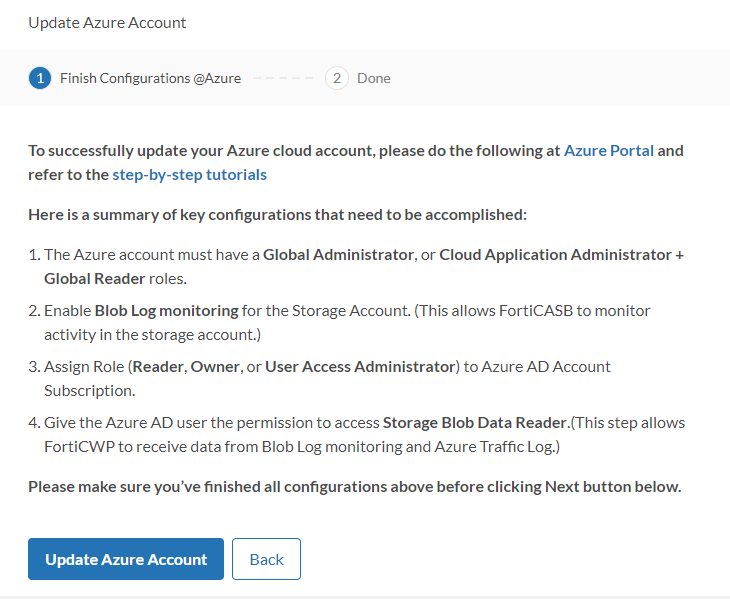Click the summary of key configurations heading

pyautogui.click(x=277, y=214)
